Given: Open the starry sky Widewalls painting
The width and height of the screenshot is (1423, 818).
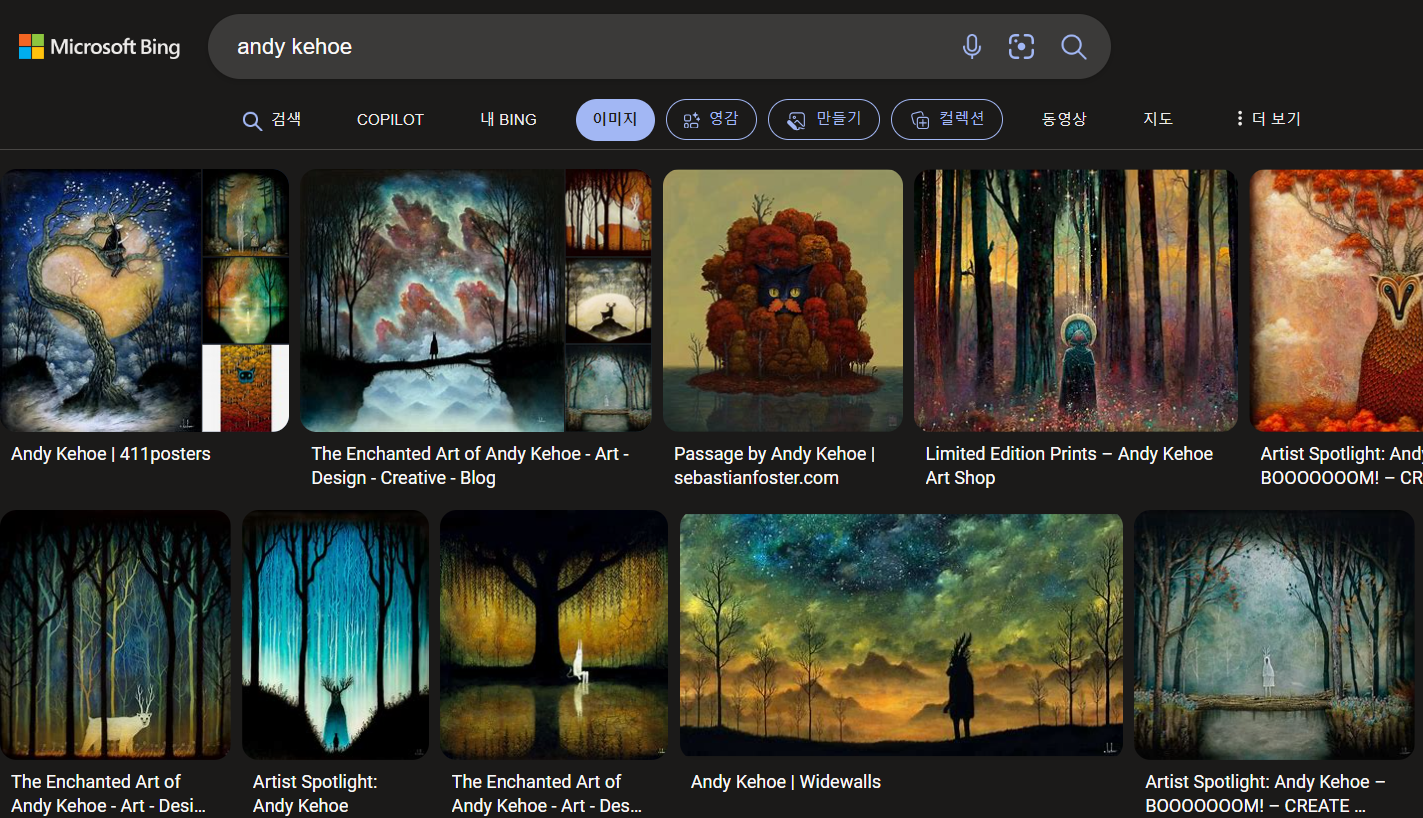Looking at the screenshot, I should point(902,635).
